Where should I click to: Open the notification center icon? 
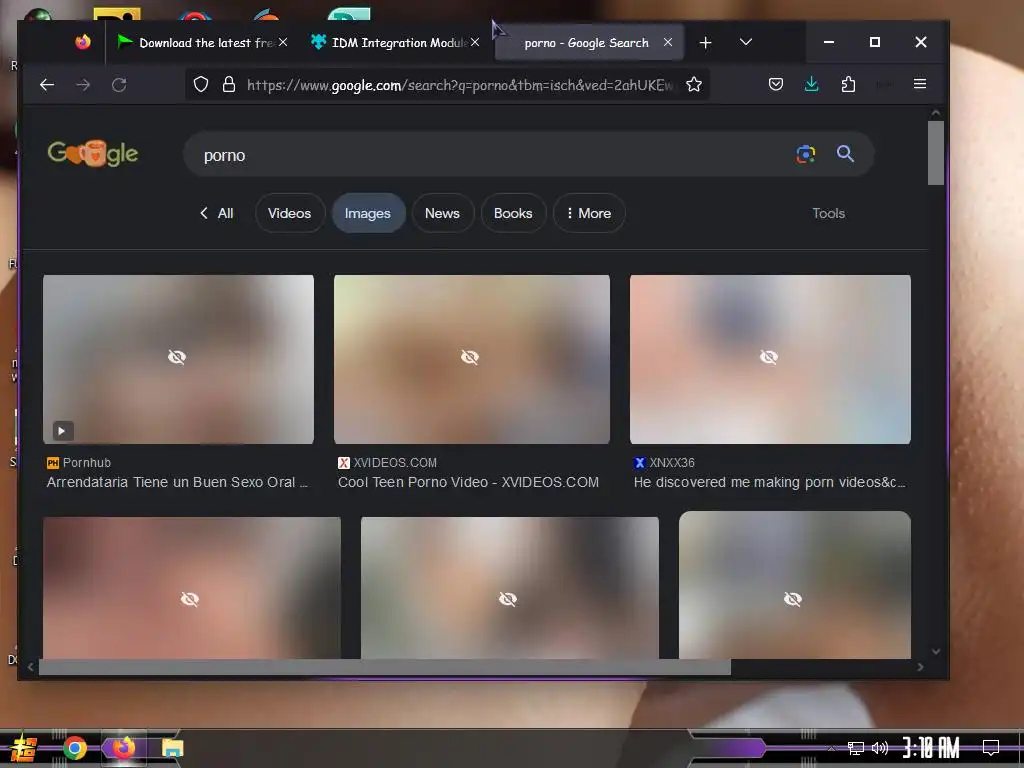coord(991,747)
